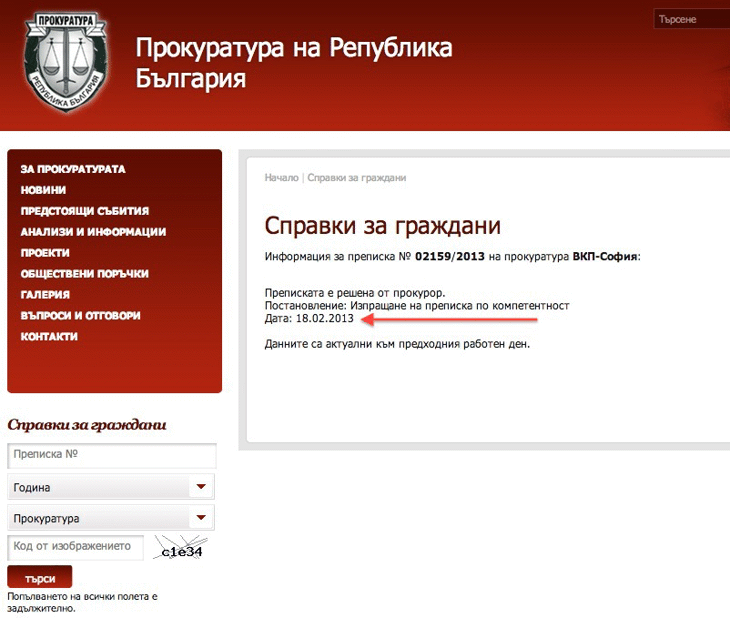This screenshot has width=730, height=618.
Task: Open ПРЕДСТОЯЩИ СЪБИТИЯ menu item
Action: click(x=85, y=211)
